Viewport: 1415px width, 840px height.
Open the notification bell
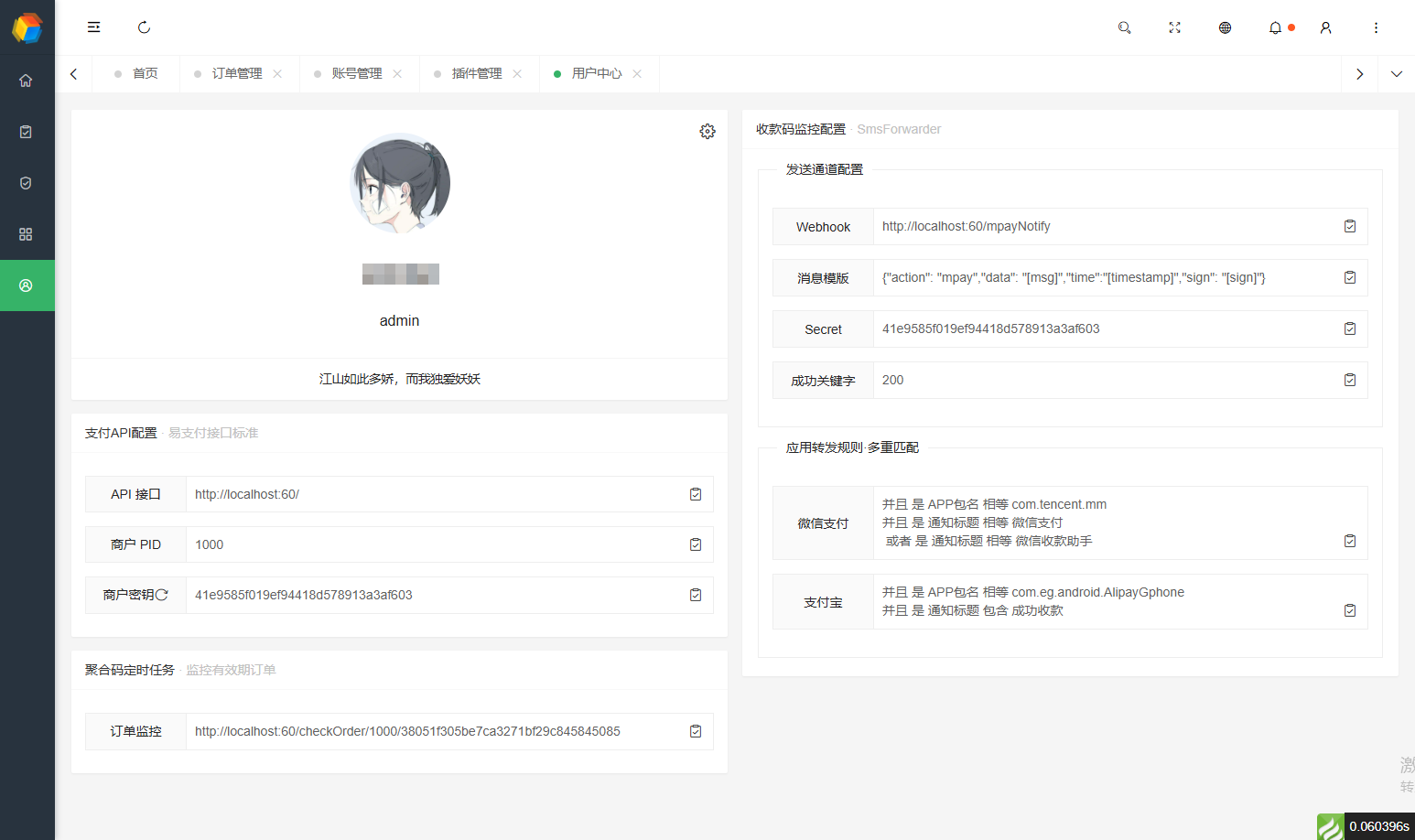pyautogui.click(x=1275, y=27)
